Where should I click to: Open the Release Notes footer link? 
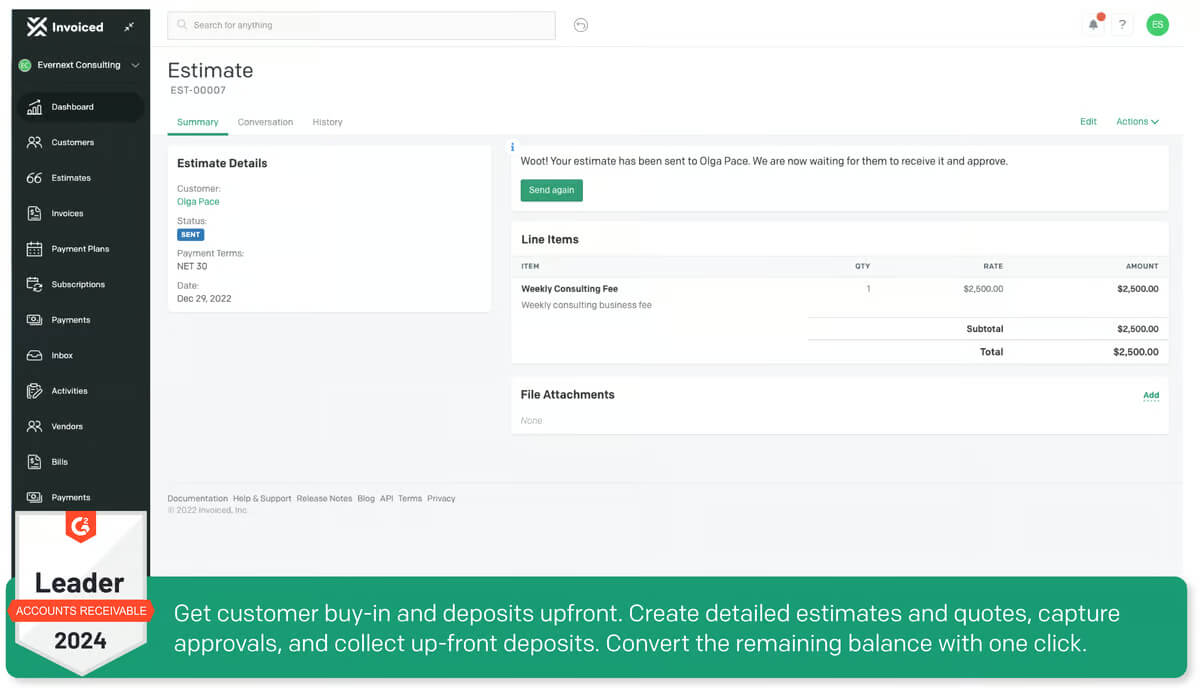tap(324, 498)
